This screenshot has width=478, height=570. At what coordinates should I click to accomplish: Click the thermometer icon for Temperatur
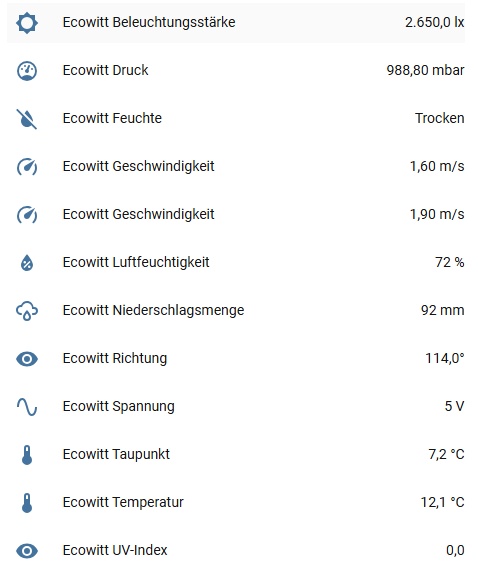click(27, 503)
